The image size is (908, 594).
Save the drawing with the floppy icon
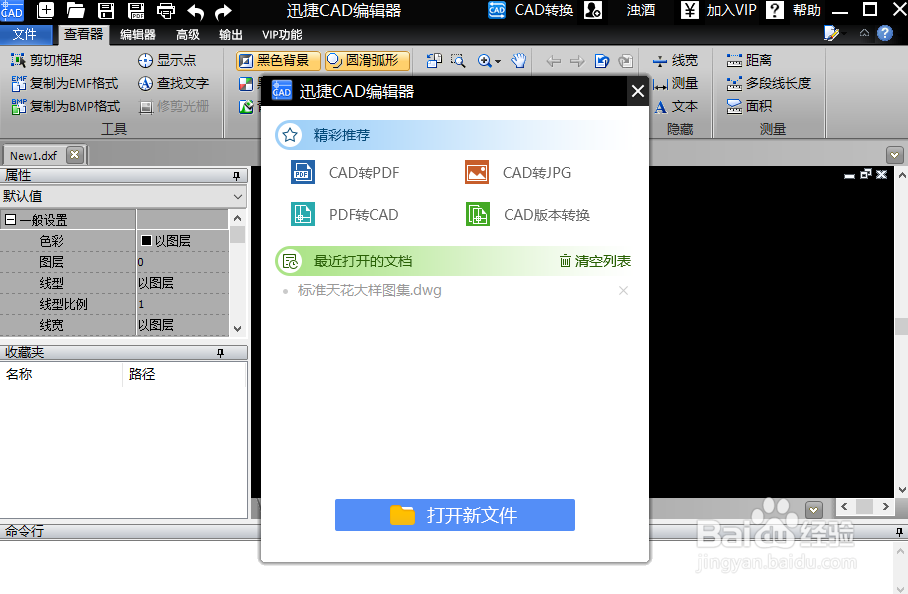click(106, 10)
